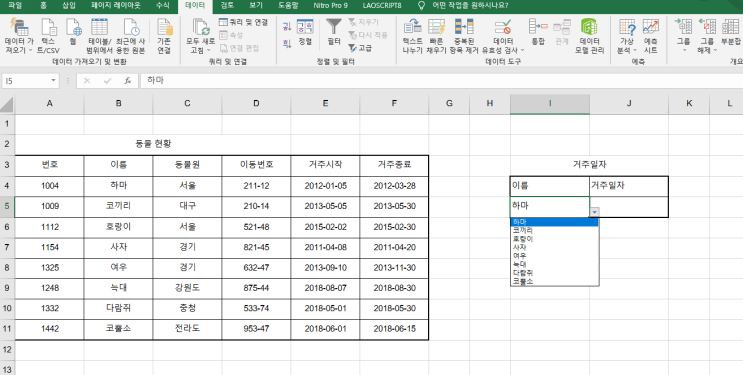Click the fx insert function icon
Viewport: 743px width, 375px height.
click(x=127, y=81)
